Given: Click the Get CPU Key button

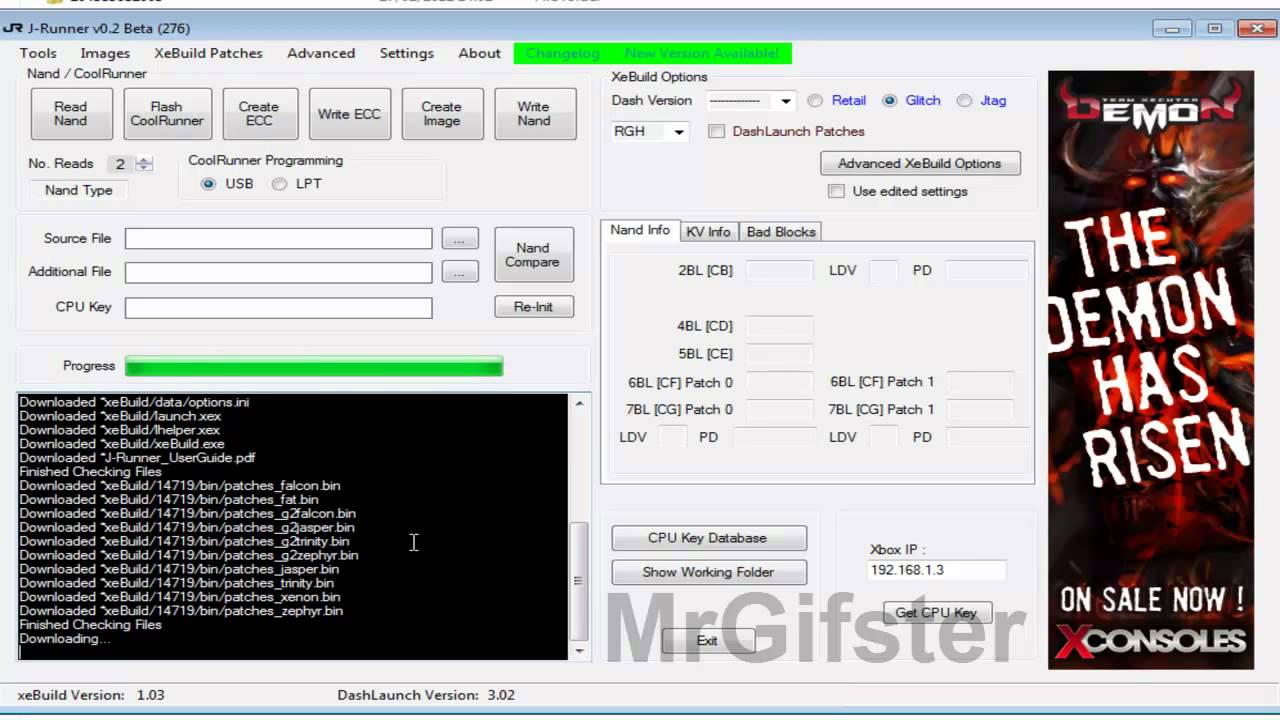Looking at the screenshot, I should click(x=936, y=613).
